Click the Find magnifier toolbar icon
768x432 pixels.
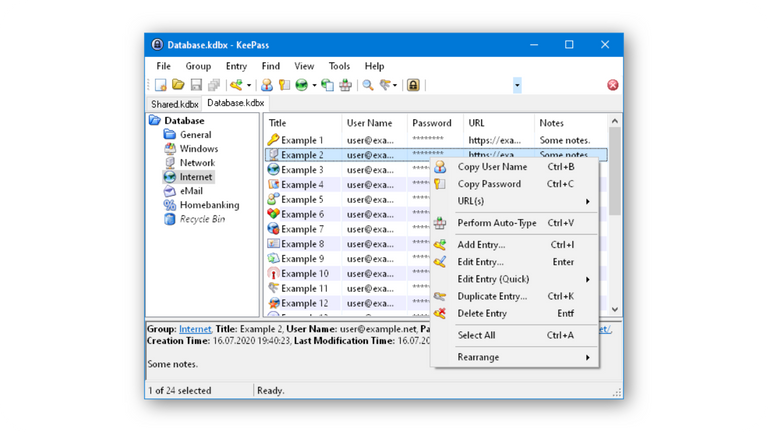368,85
